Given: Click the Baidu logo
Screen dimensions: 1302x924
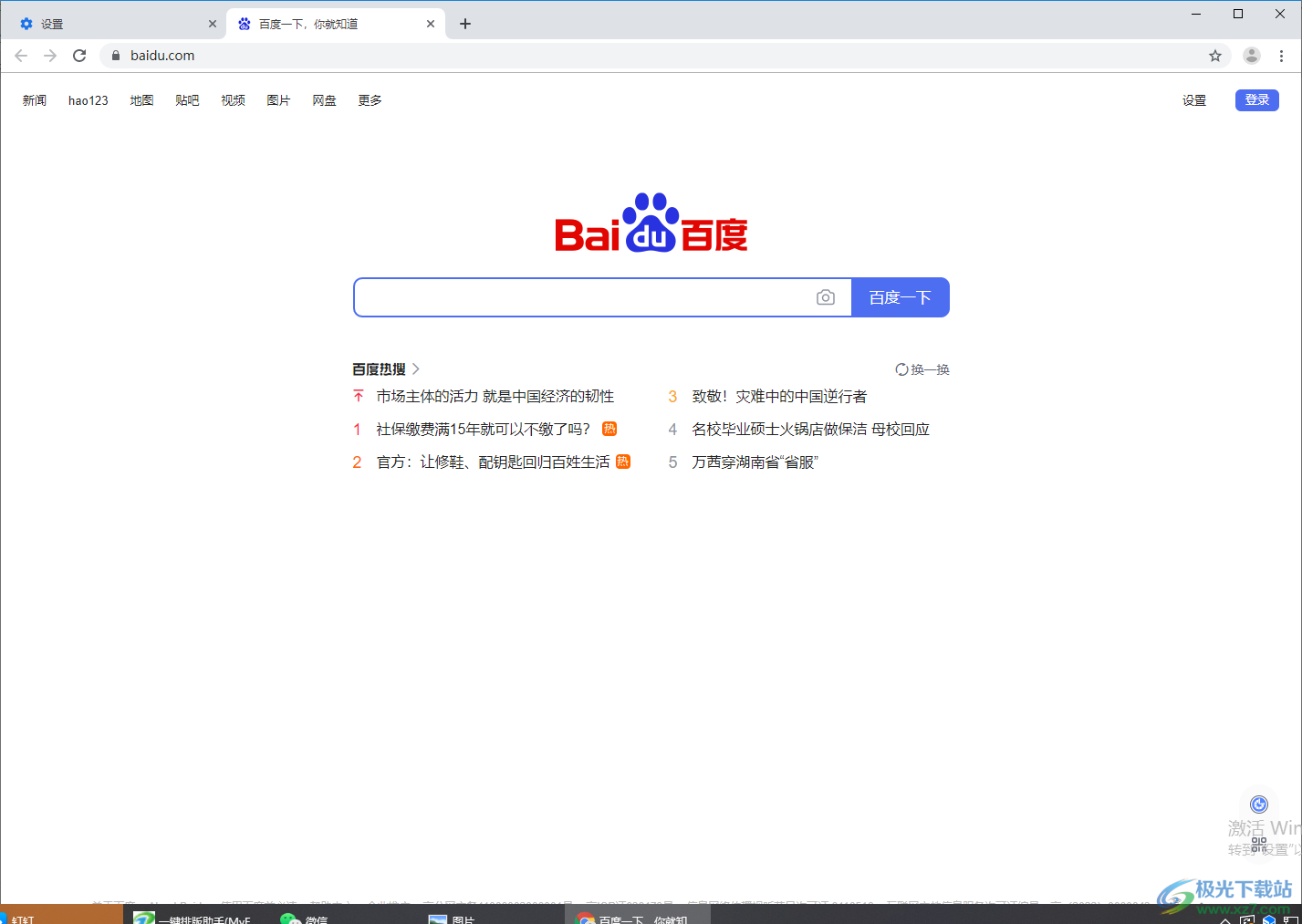Looking at the screenshot, I should click(651, 223).
